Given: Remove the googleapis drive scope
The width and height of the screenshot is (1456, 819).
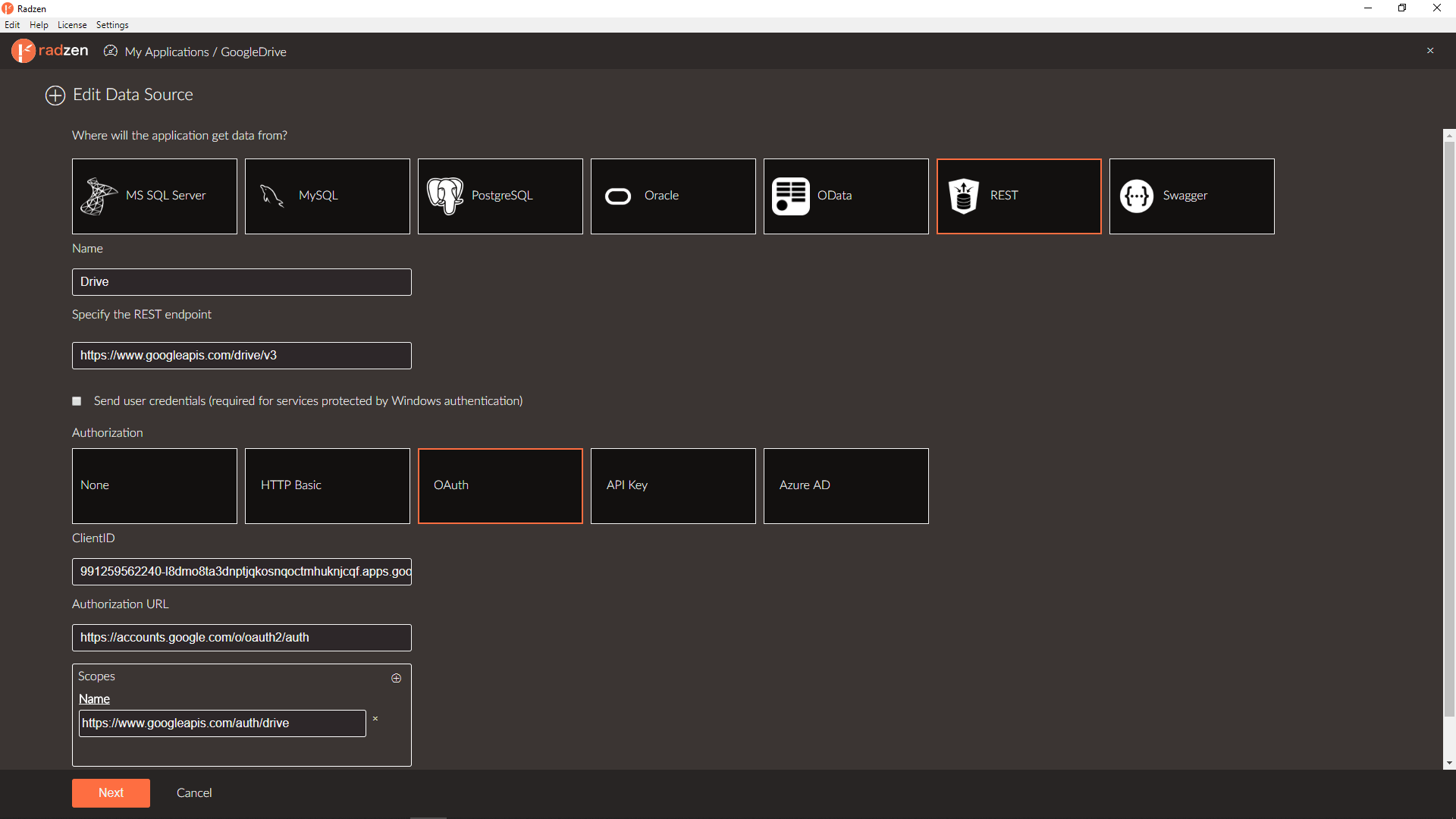Looking at the screenshot, I should 375,719.
